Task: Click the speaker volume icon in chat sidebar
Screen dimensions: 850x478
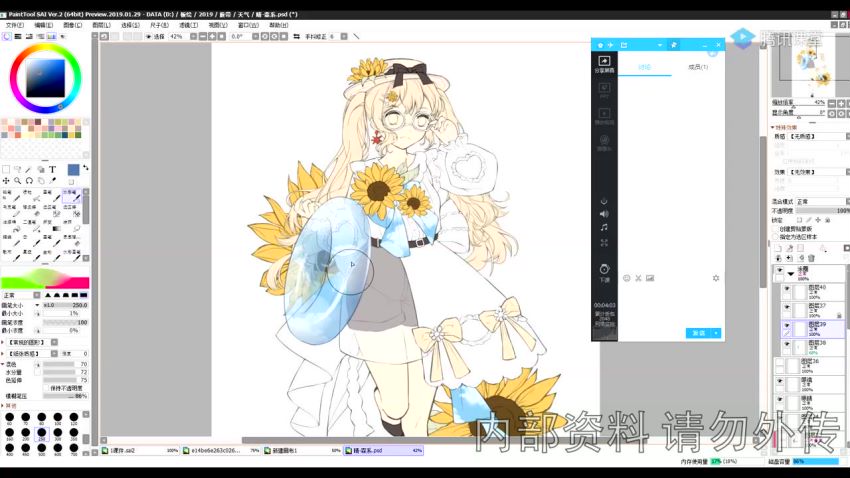Action: click(x=604, y=214)
